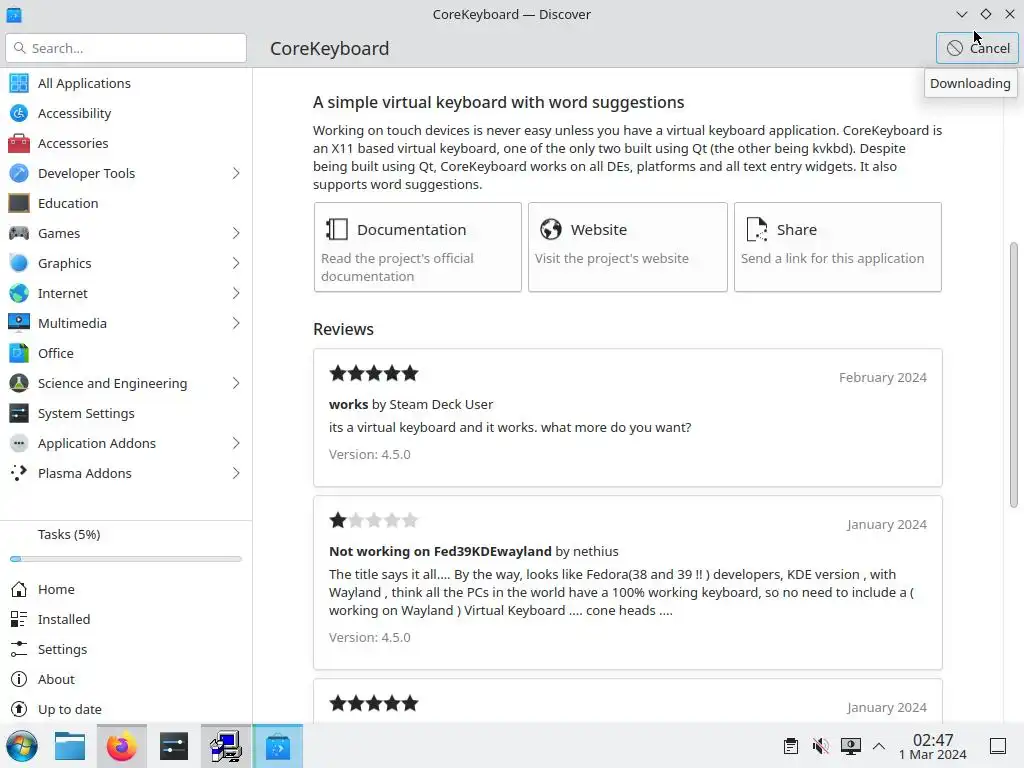Visit the project's Website card
1024x768 pixels.
click(628, 247)
